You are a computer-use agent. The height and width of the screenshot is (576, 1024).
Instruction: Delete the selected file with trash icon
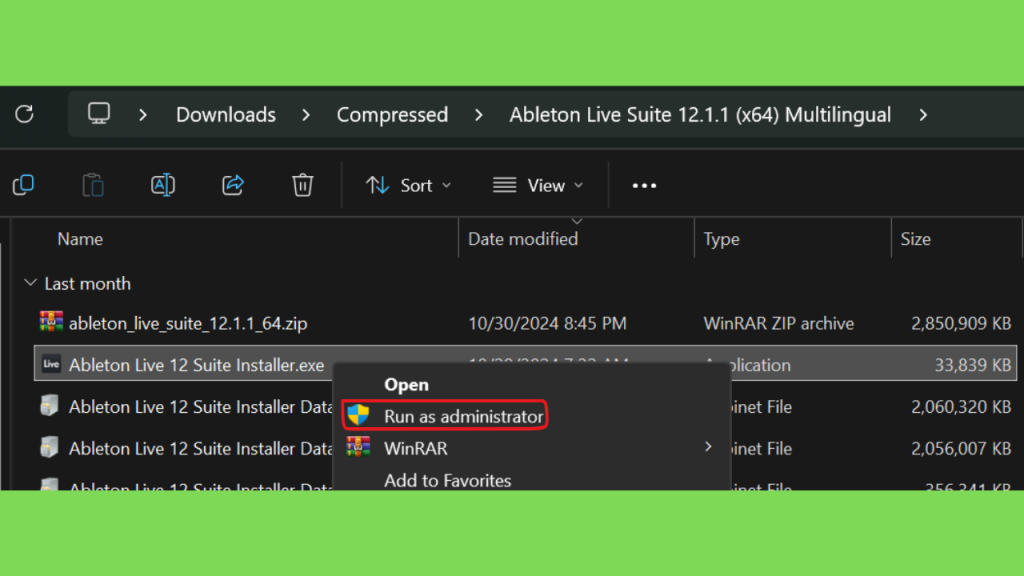click(302, 185)
